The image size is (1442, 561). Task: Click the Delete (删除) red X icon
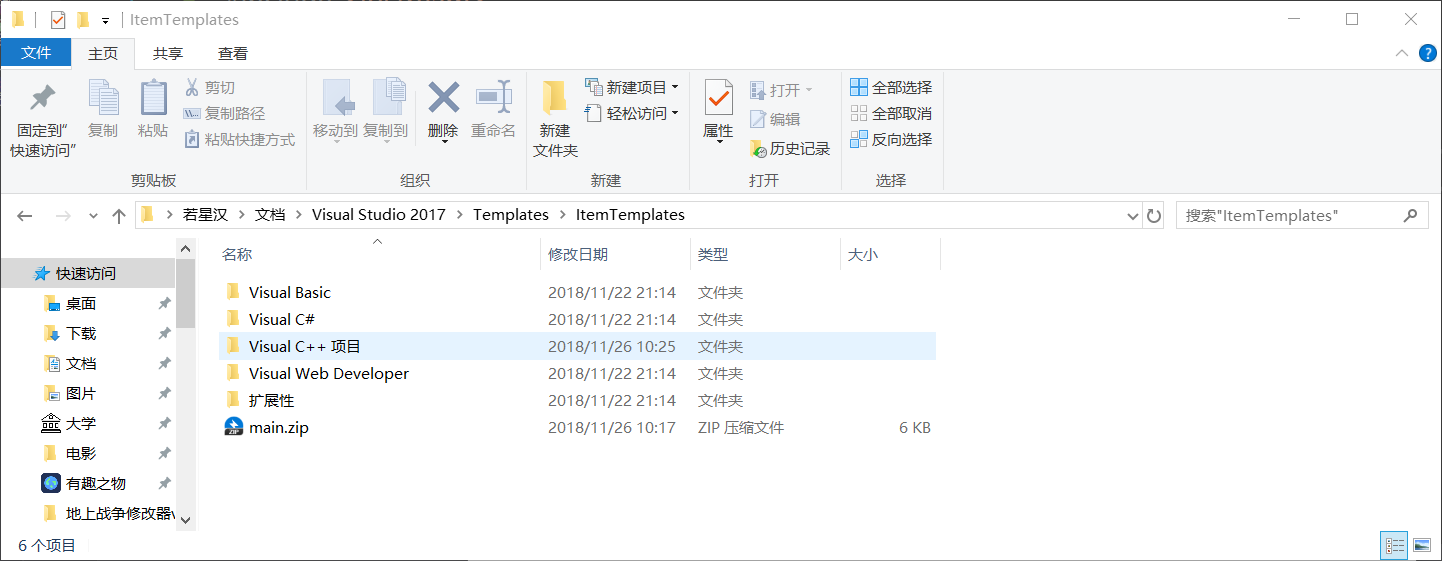click(443, 98)
